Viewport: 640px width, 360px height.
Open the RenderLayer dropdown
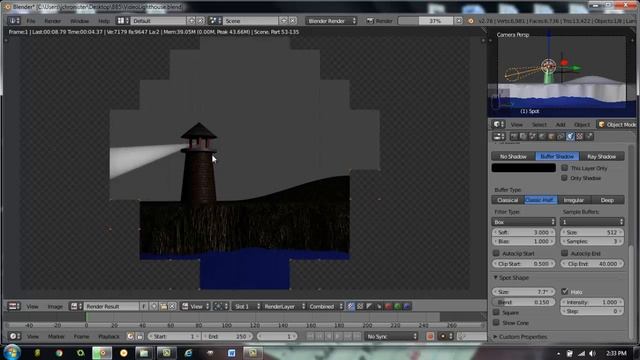coord(284,306)
